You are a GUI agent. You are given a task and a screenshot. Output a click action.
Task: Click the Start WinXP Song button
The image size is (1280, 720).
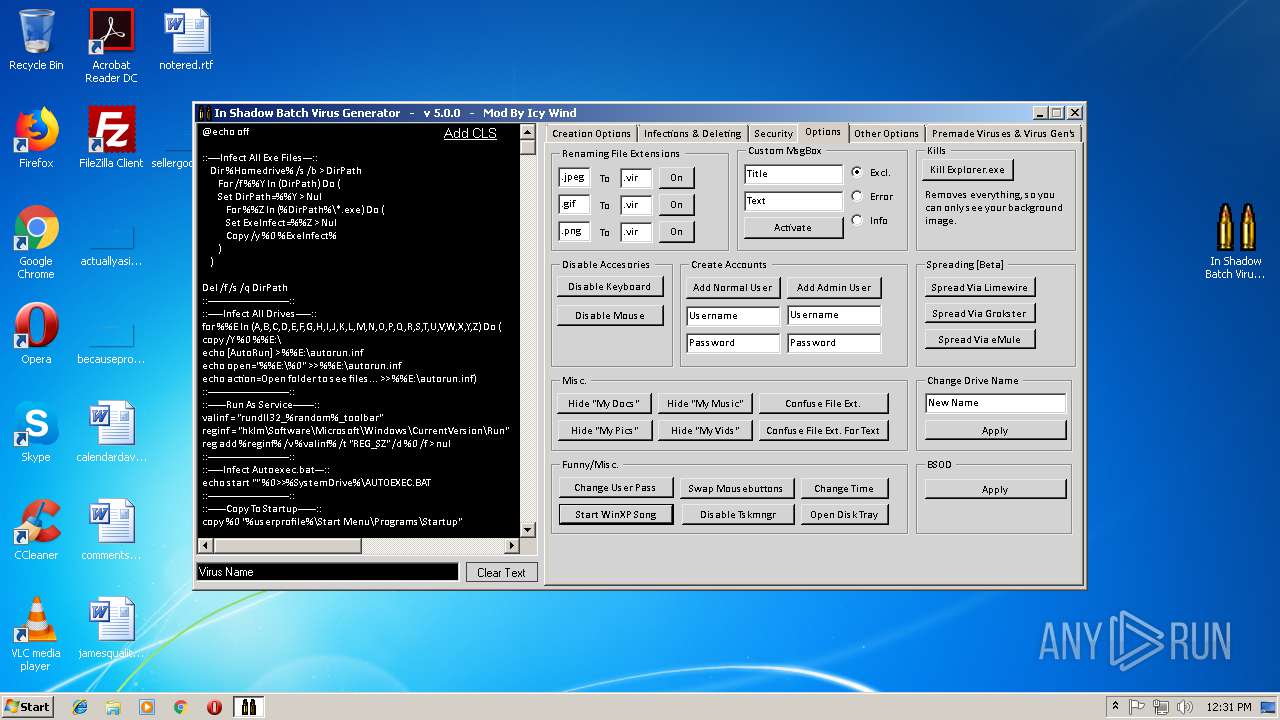(x=615, y=515)
